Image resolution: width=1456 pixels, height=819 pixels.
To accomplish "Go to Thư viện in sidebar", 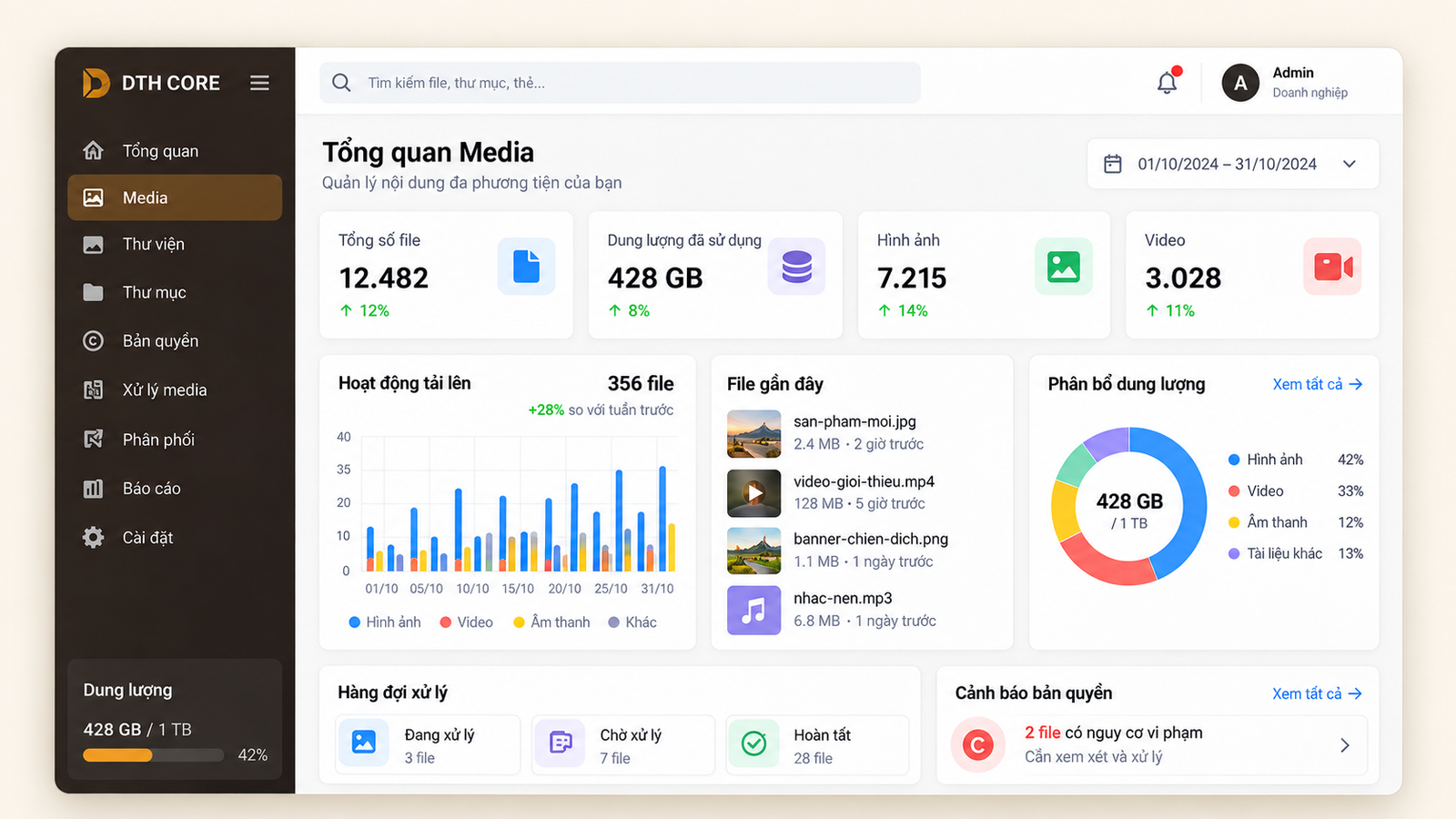I will [175, 244].
